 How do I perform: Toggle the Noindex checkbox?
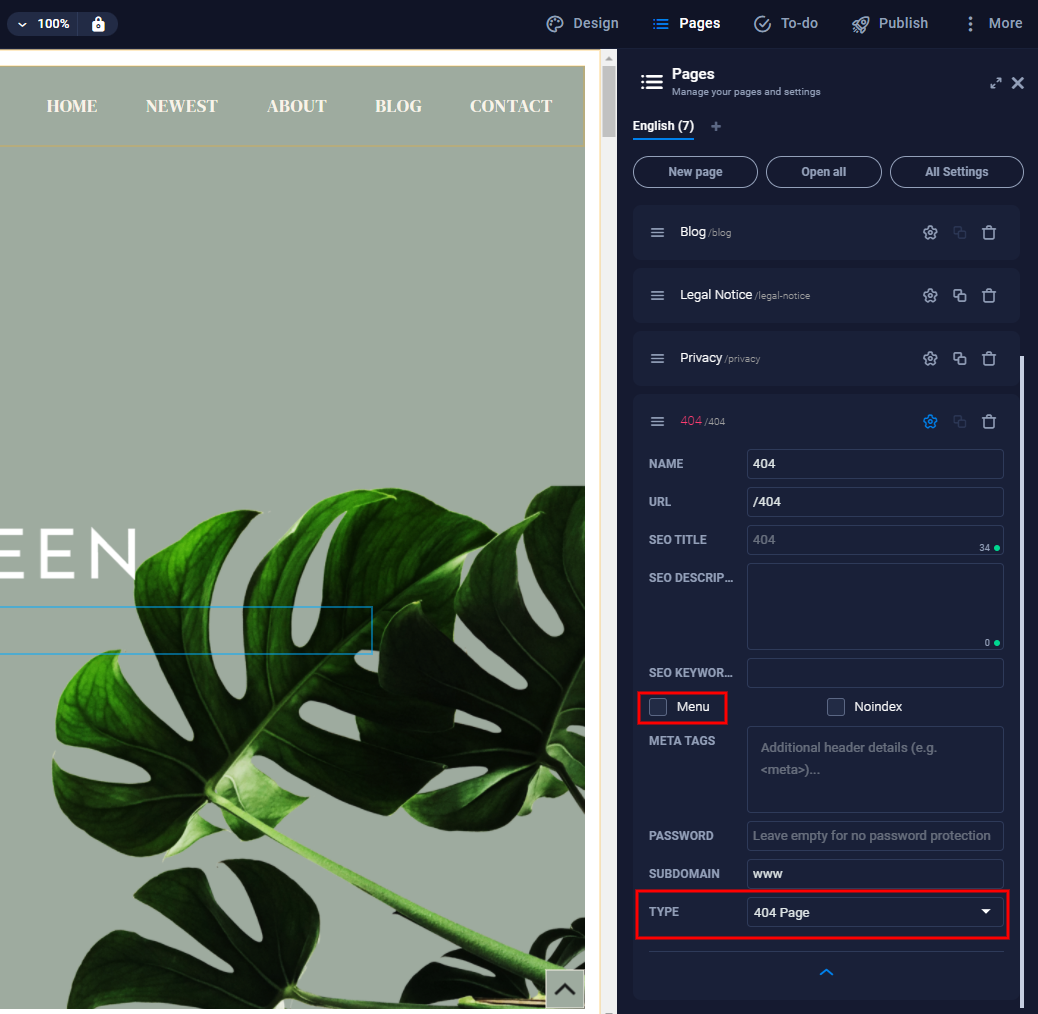[836, 707]
